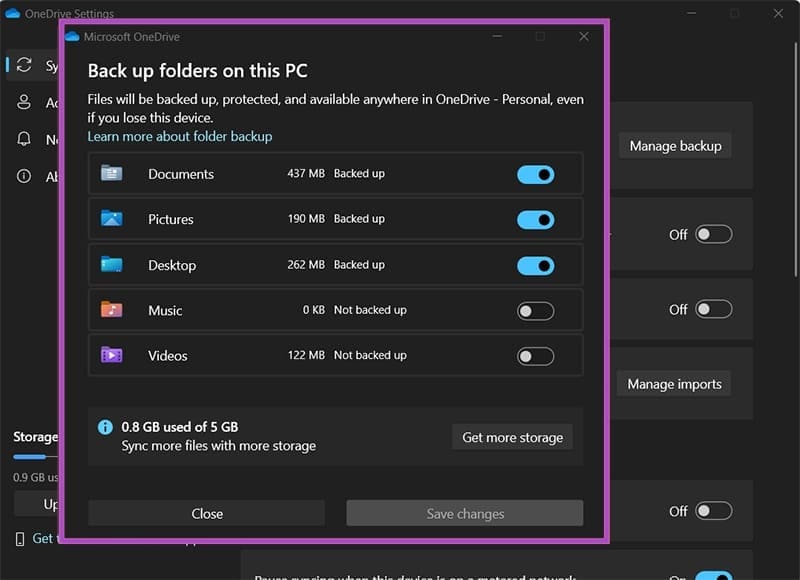This screenshot has width=800, height=580.
Task: Enable backup for the Music folder
Action: click(536, 310)
